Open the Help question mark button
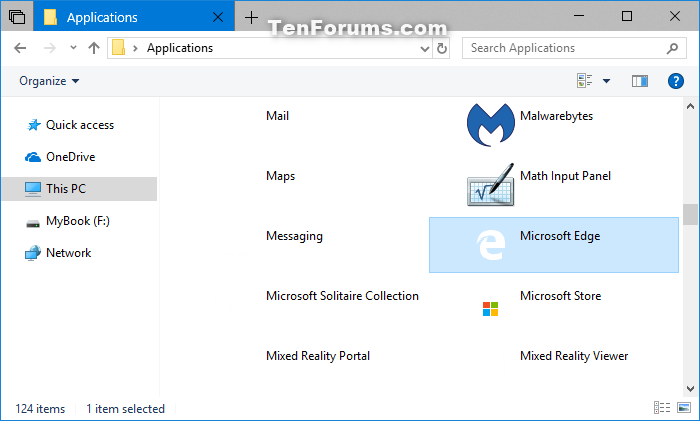Screen dimensions: 700x421 (x=675, y=81)
